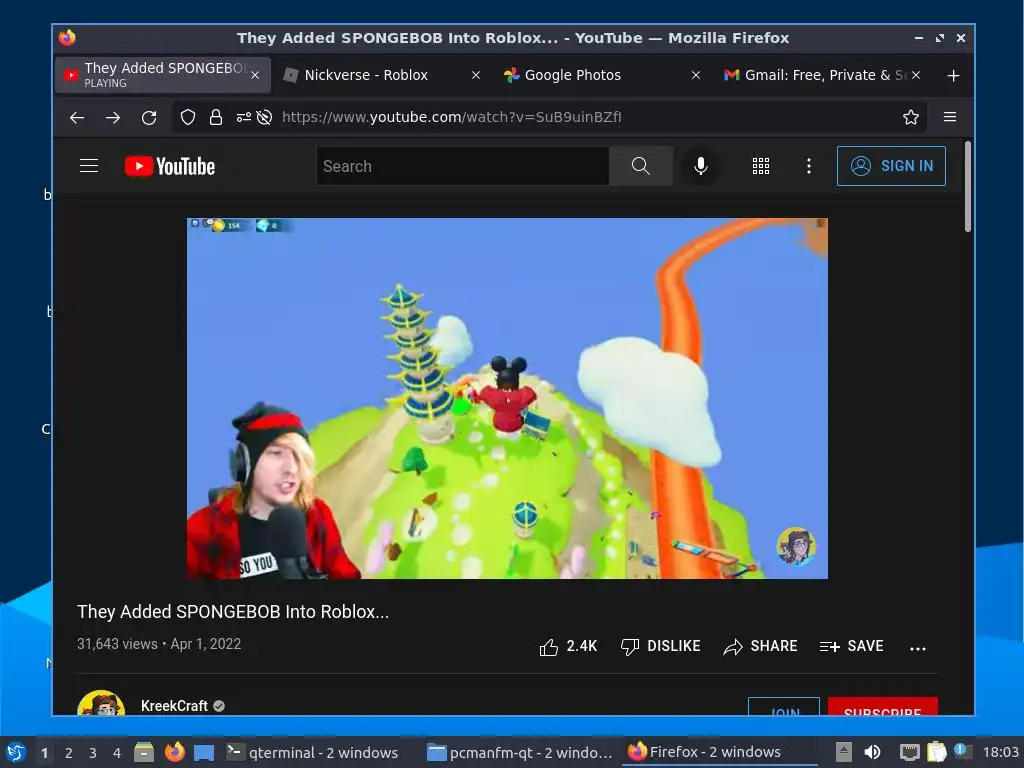Viewport: 1024px width, 768px height.
Task: Switch to virtual desktop 2
Action: tap(69, 753)
